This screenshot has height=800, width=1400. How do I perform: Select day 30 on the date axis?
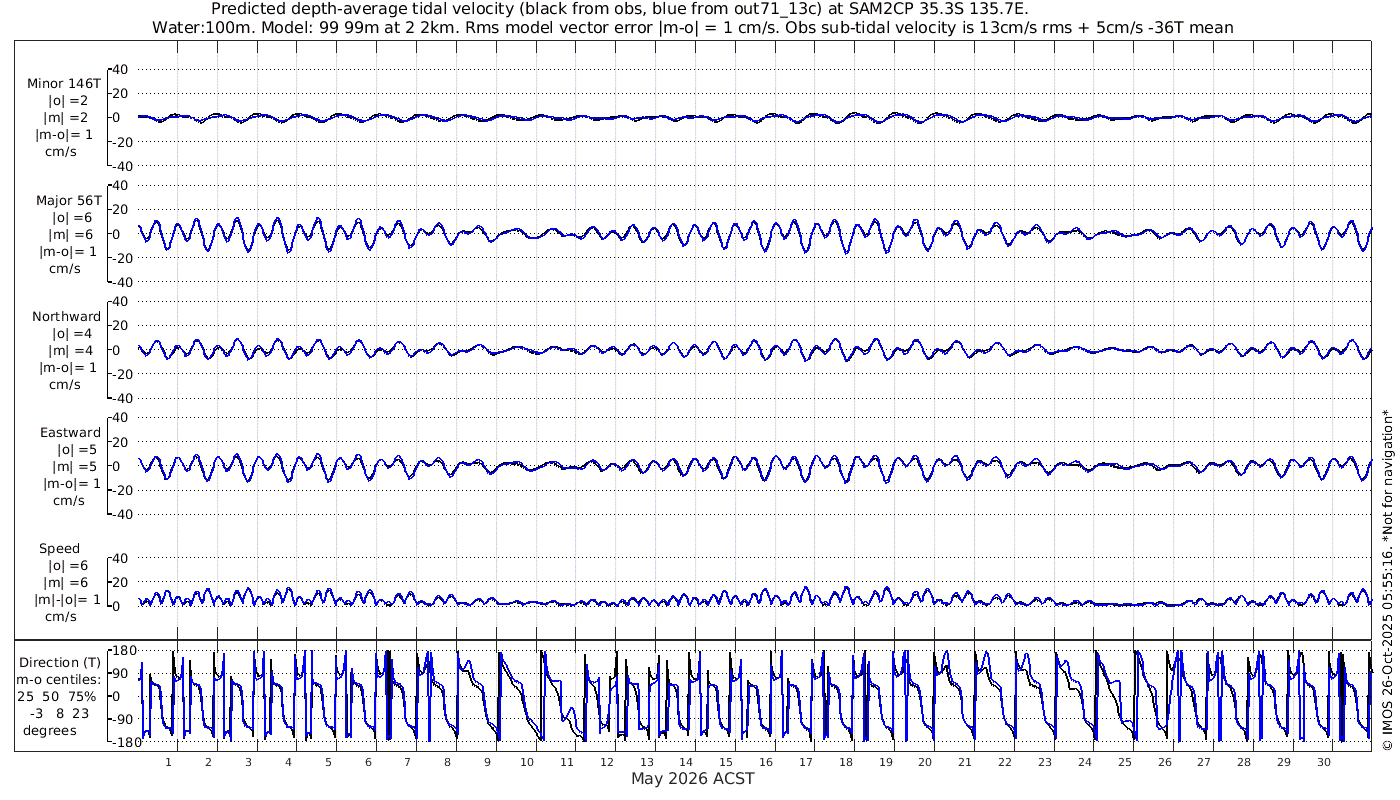[1324, 762]
